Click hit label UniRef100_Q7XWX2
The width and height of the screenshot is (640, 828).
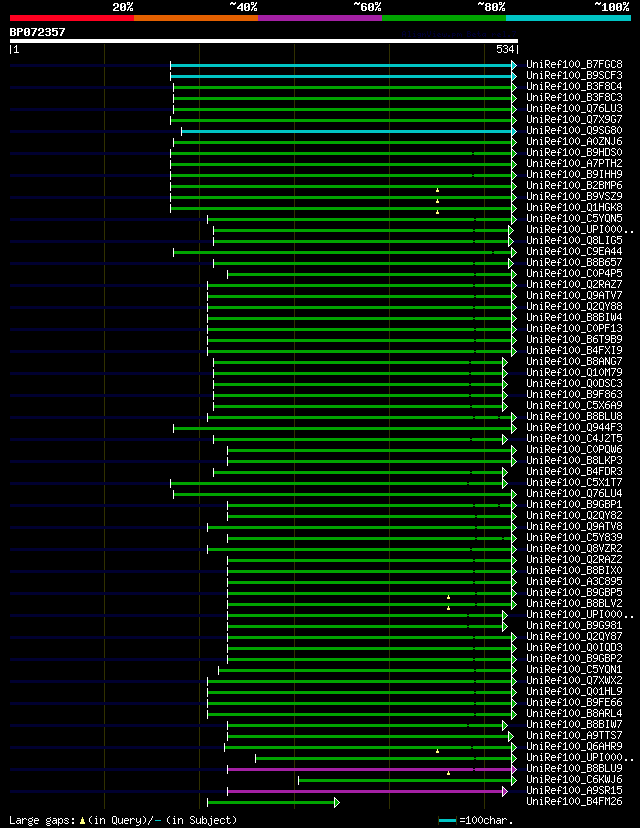tap(574, 680)
